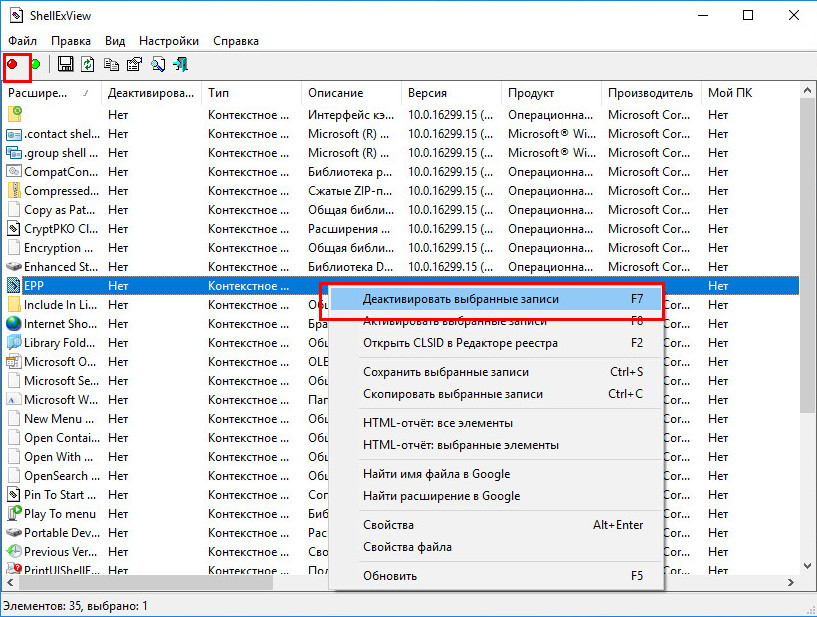
Task: Sort by the Тип column header
Action: pyautogui.click(x=251, y=93)
